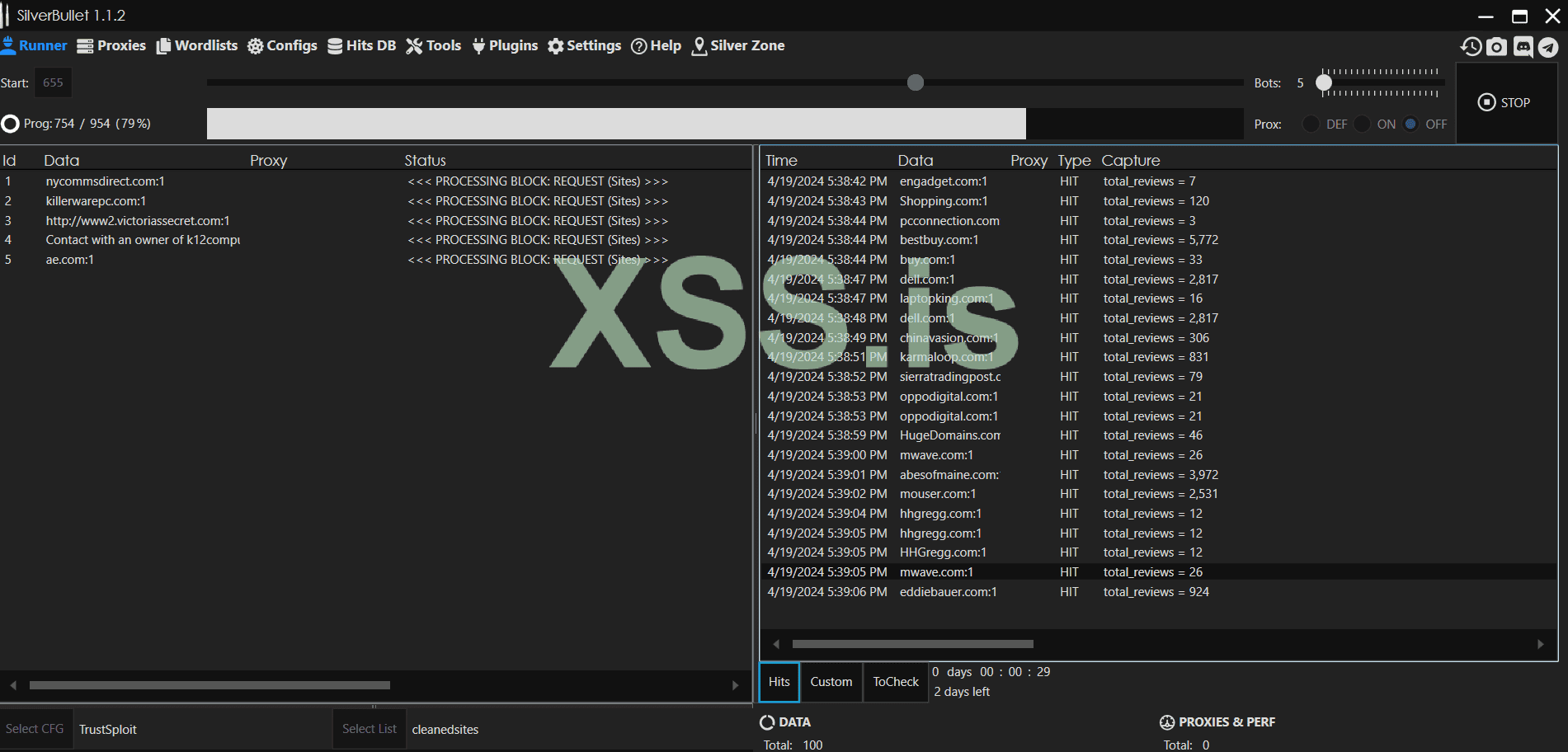The height and width of the screenshot is (752, 1568).
Task: Select the ON proxy mode radio
Action: pyautogui.click(x=1362, y=124)
